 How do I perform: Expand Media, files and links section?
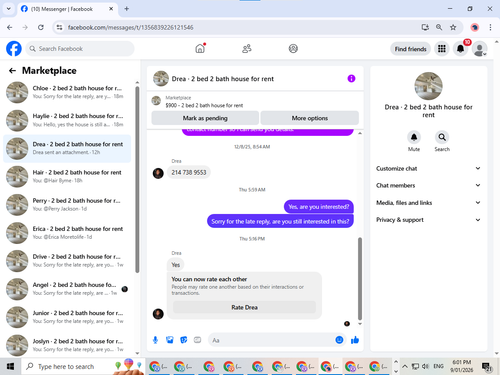[428, 203]
